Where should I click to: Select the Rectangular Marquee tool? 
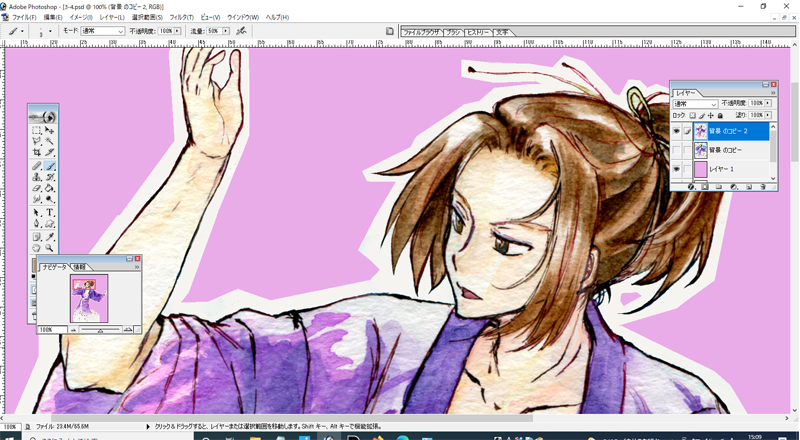coord(37,130)
